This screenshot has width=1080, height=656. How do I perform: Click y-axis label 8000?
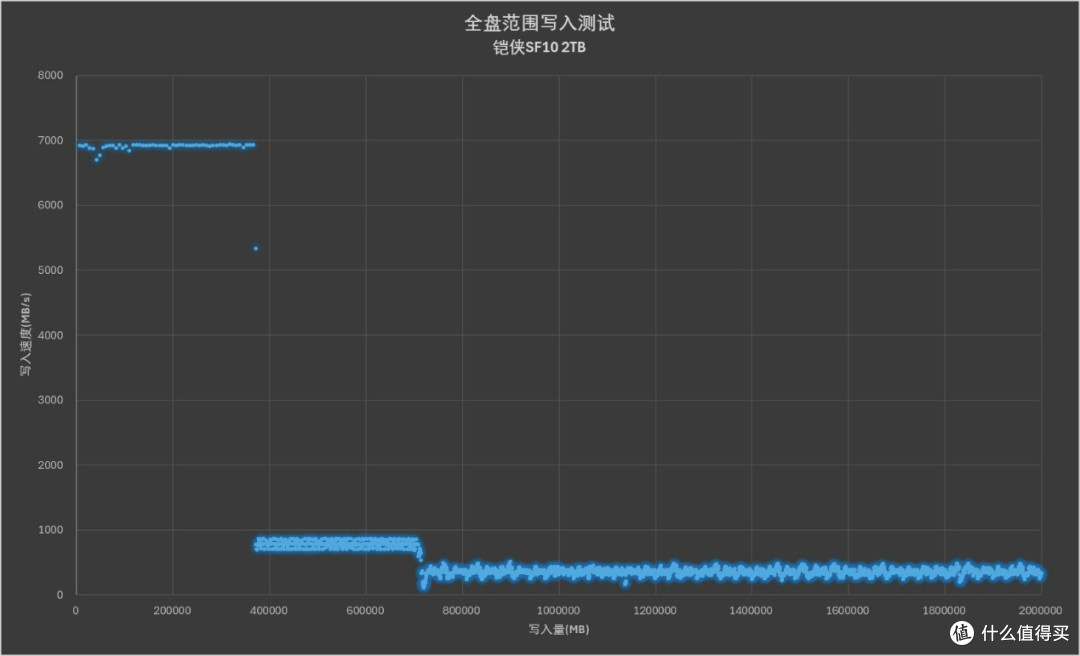point(50,75)
